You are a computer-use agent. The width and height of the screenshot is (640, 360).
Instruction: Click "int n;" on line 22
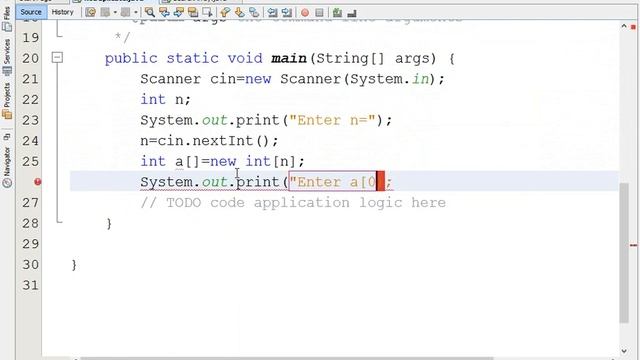165,100
